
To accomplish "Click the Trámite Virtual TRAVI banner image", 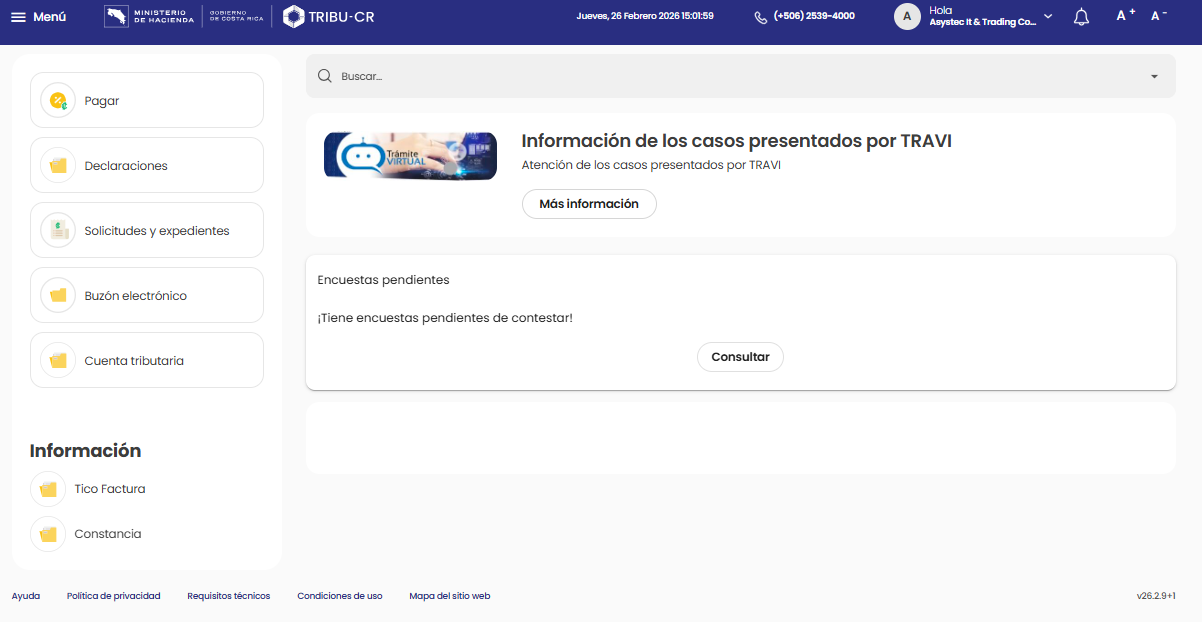I will pos(410,156).
